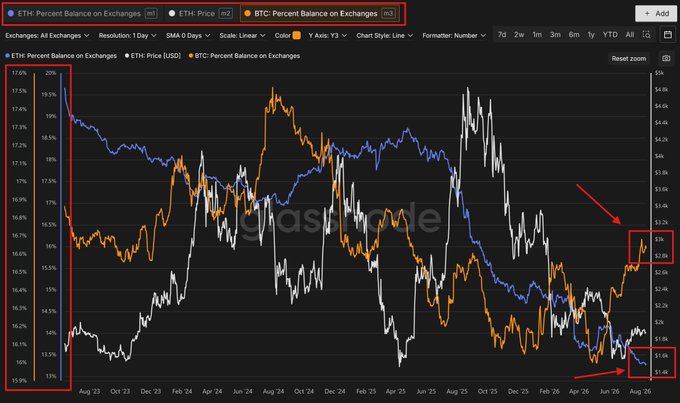Screen dimensions: 680x403
Task: Click the Feb '26 x-axis label
Action: click(549, 391)
